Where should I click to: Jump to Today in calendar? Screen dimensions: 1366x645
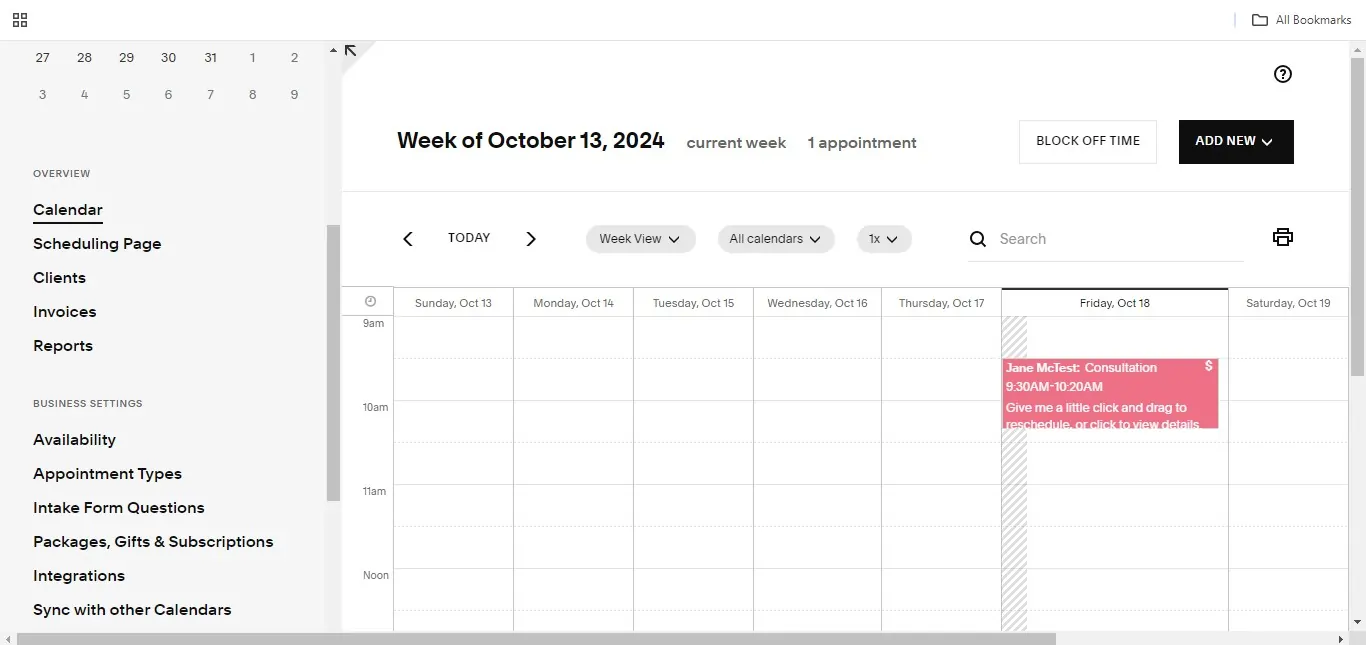coord(469,238)
